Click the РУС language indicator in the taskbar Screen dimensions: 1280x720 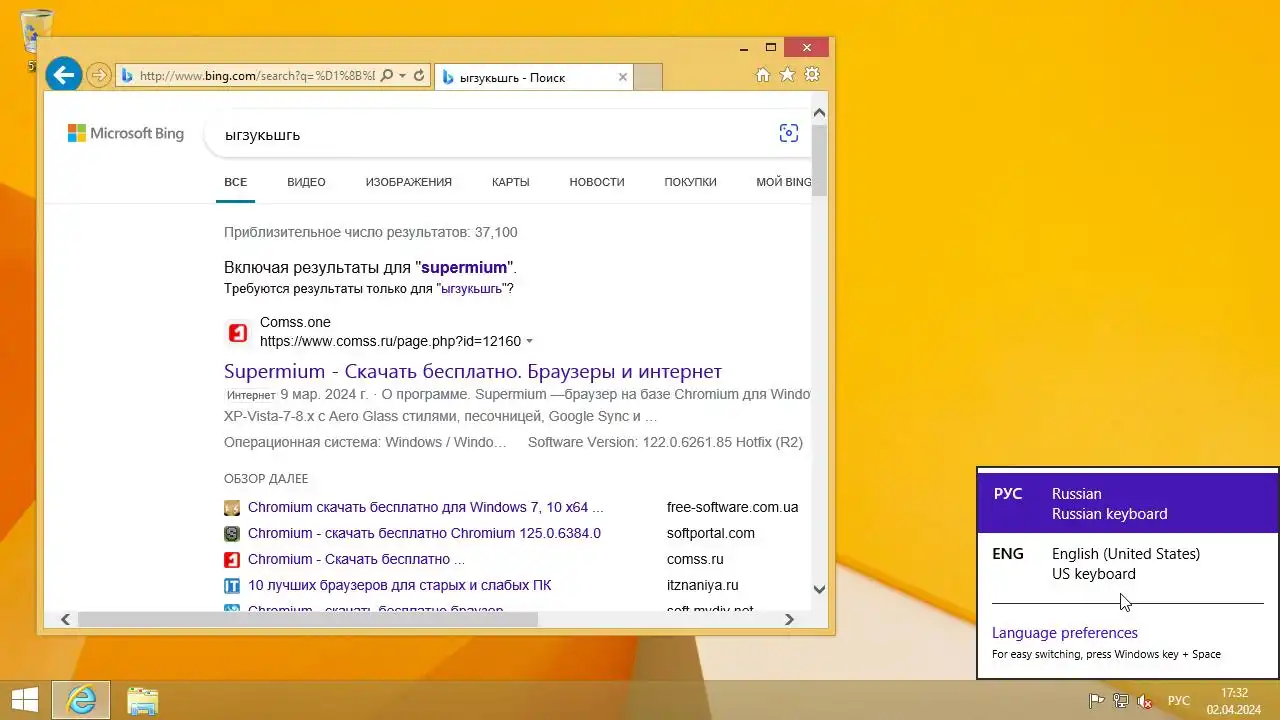pyautogui.click(x=1179, y=701)
